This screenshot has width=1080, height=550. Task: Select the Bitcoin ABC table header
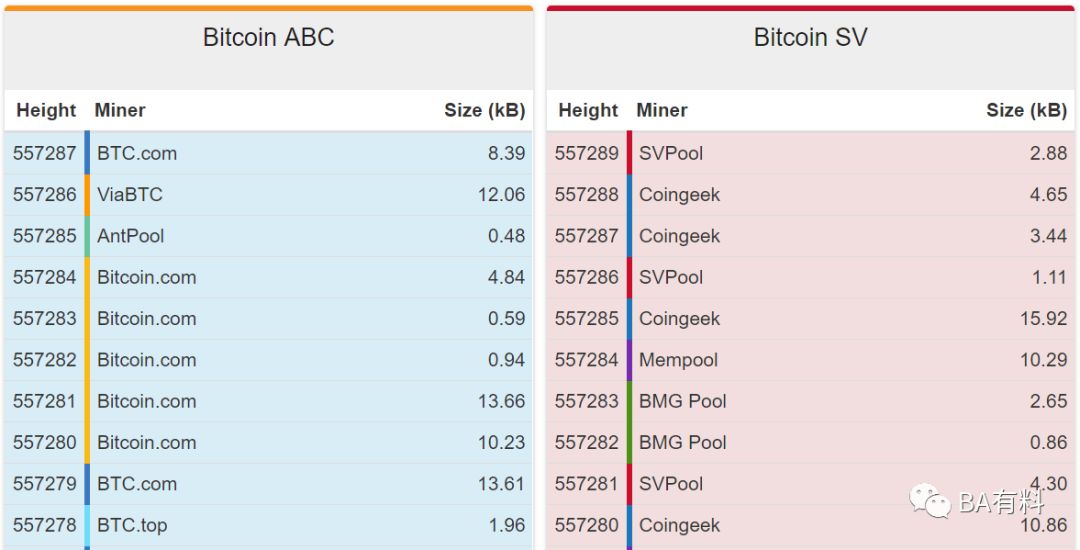(x=269, y=37)
